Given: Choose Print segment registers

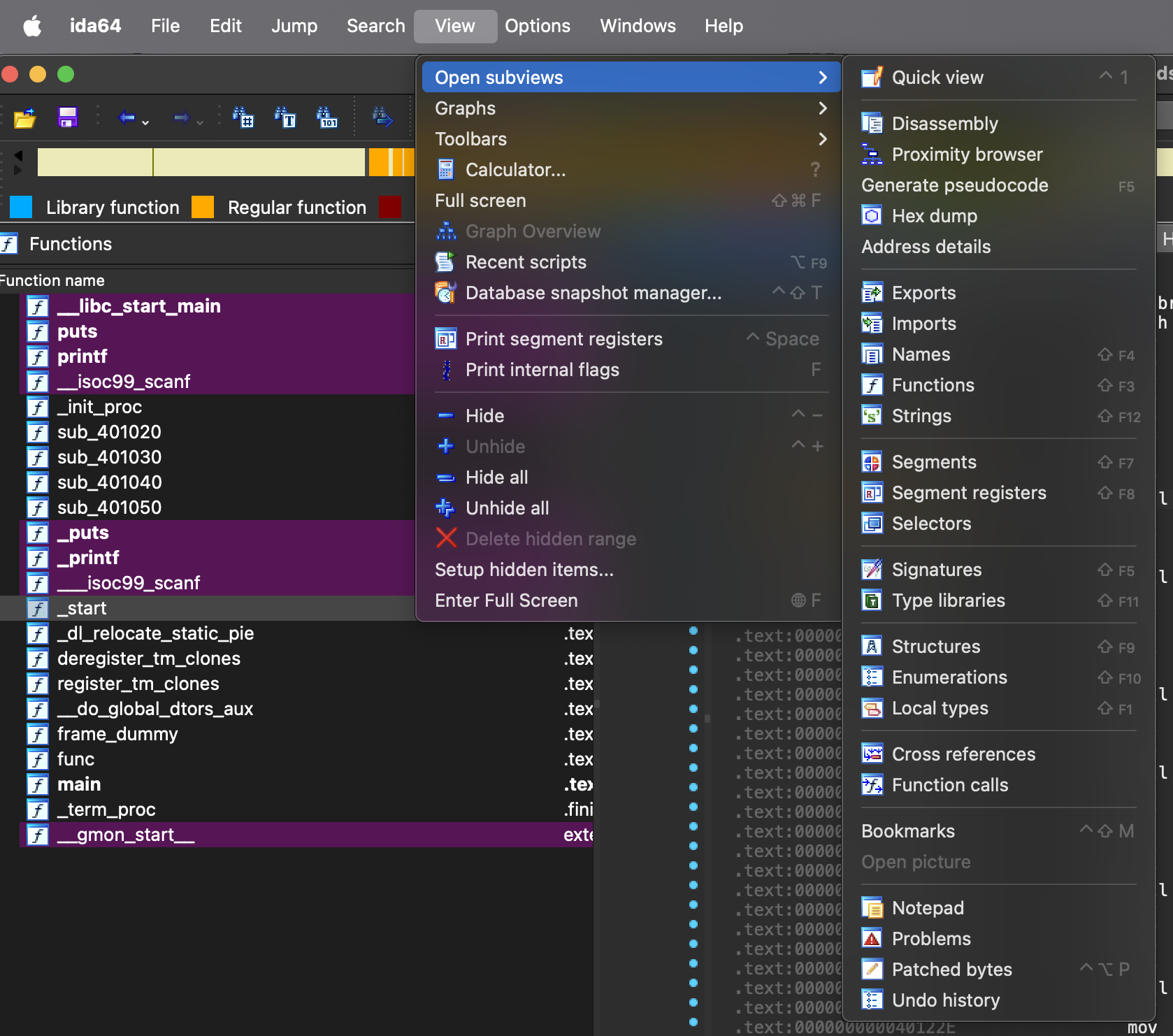Looking at the screenshot, I should click(631, 339).
